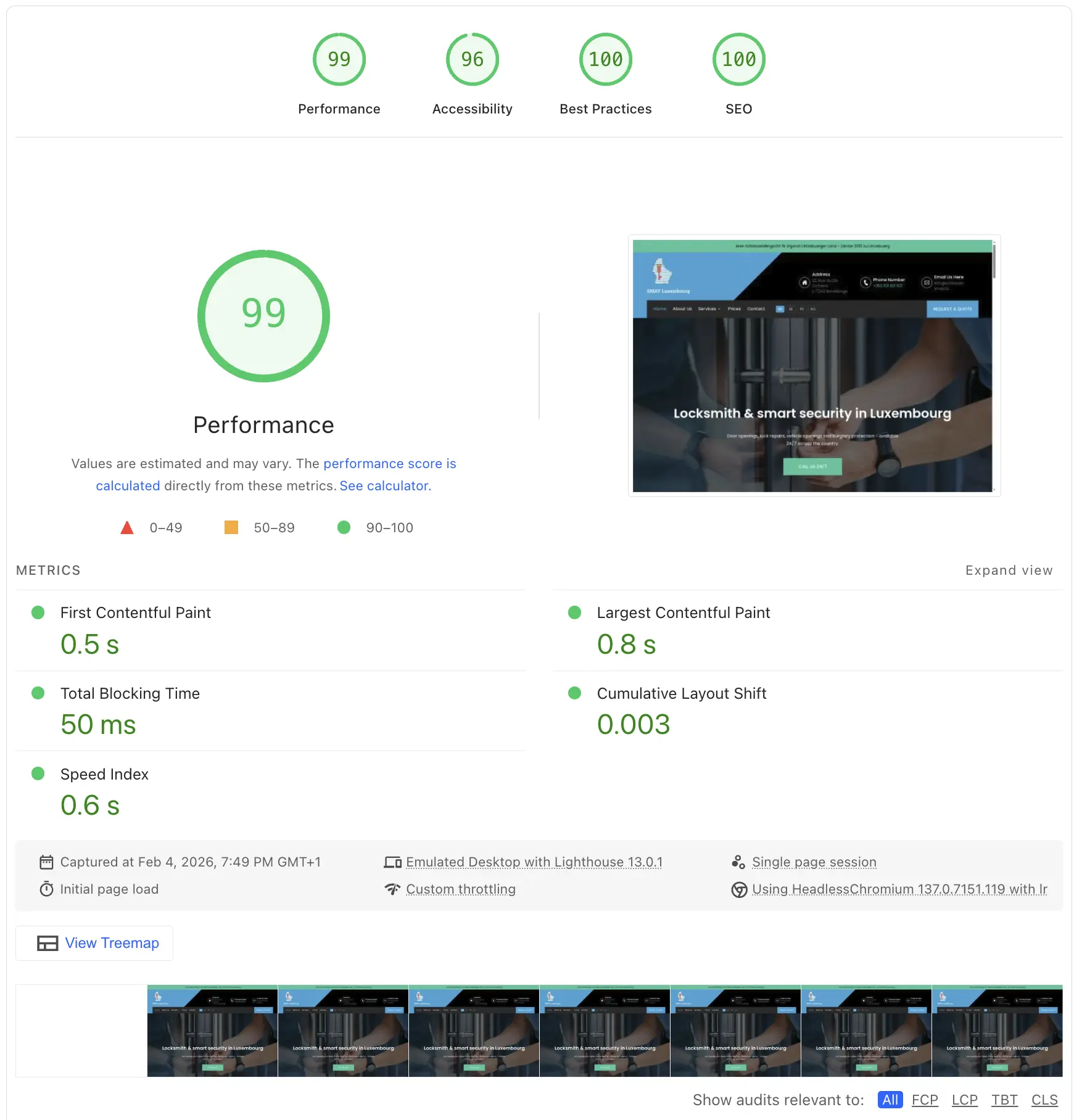
Task: Click the Best Practices score gauge
Action: [605, 59]
